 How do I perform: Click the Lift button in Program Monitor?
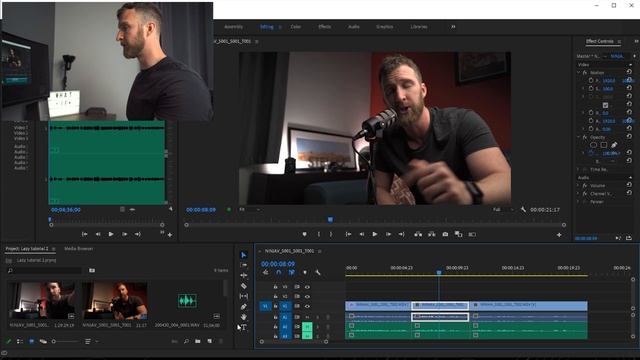tap(418, 234)
